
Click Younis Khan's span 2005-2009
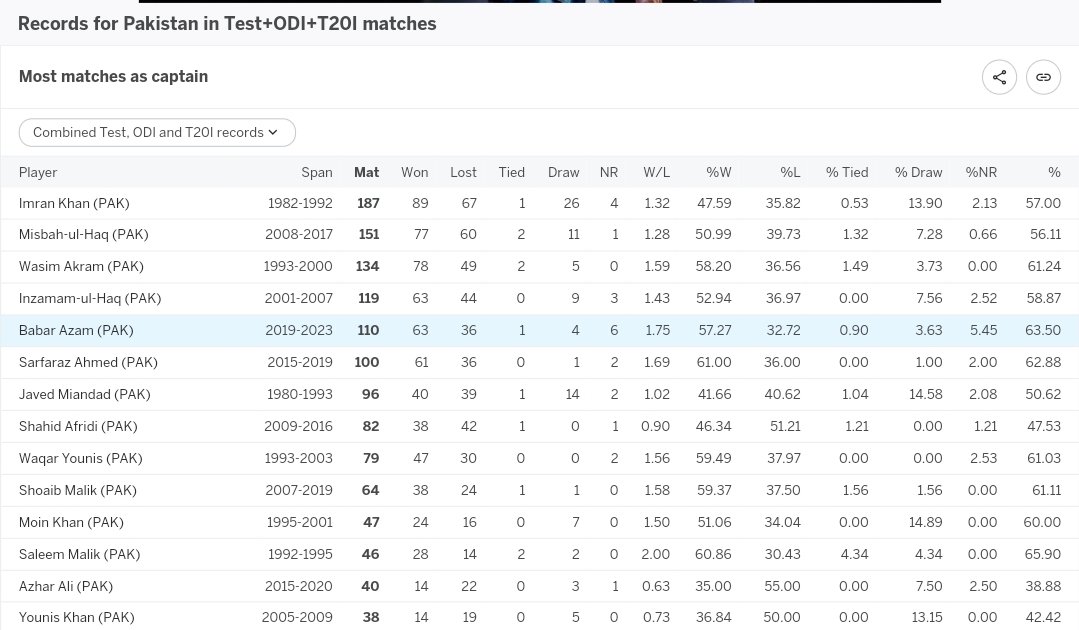tap(297, 618)
